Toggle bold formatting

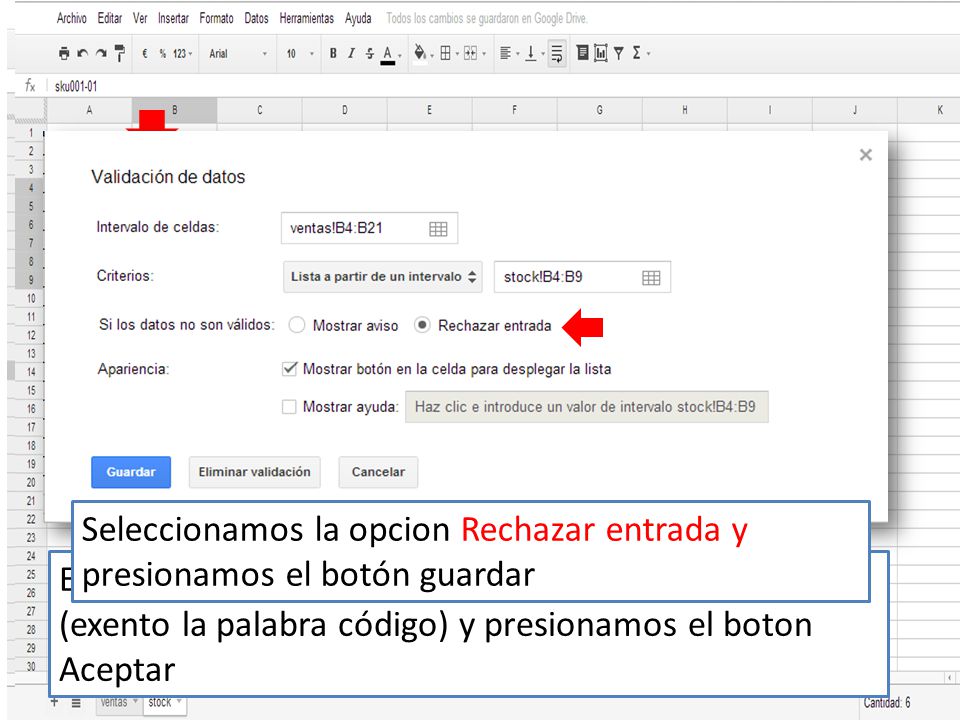coord(333,54)
